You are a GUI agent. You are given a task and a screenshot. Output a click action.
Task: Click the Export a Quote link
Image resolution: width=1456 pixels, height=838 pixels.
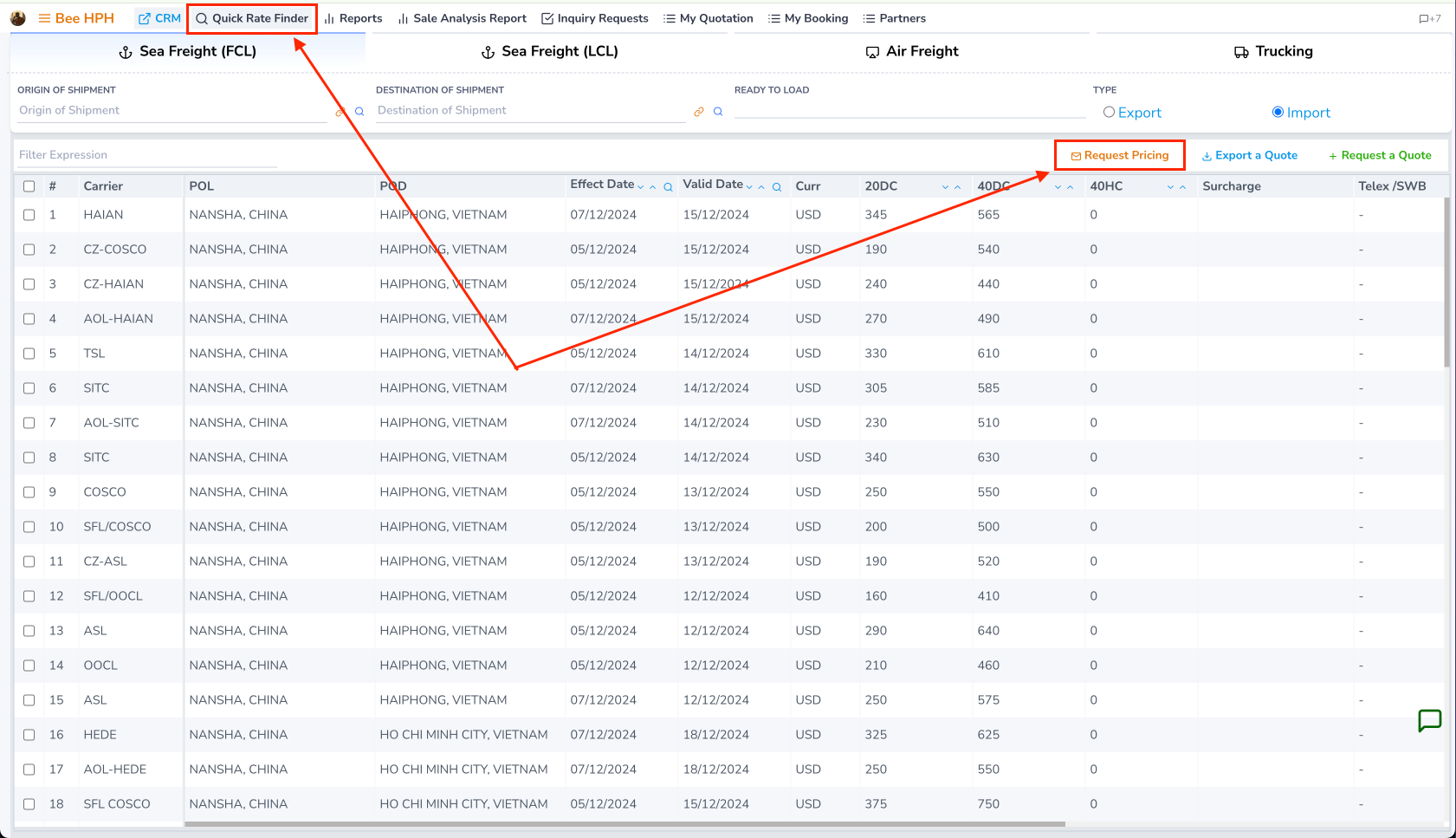1249,155
